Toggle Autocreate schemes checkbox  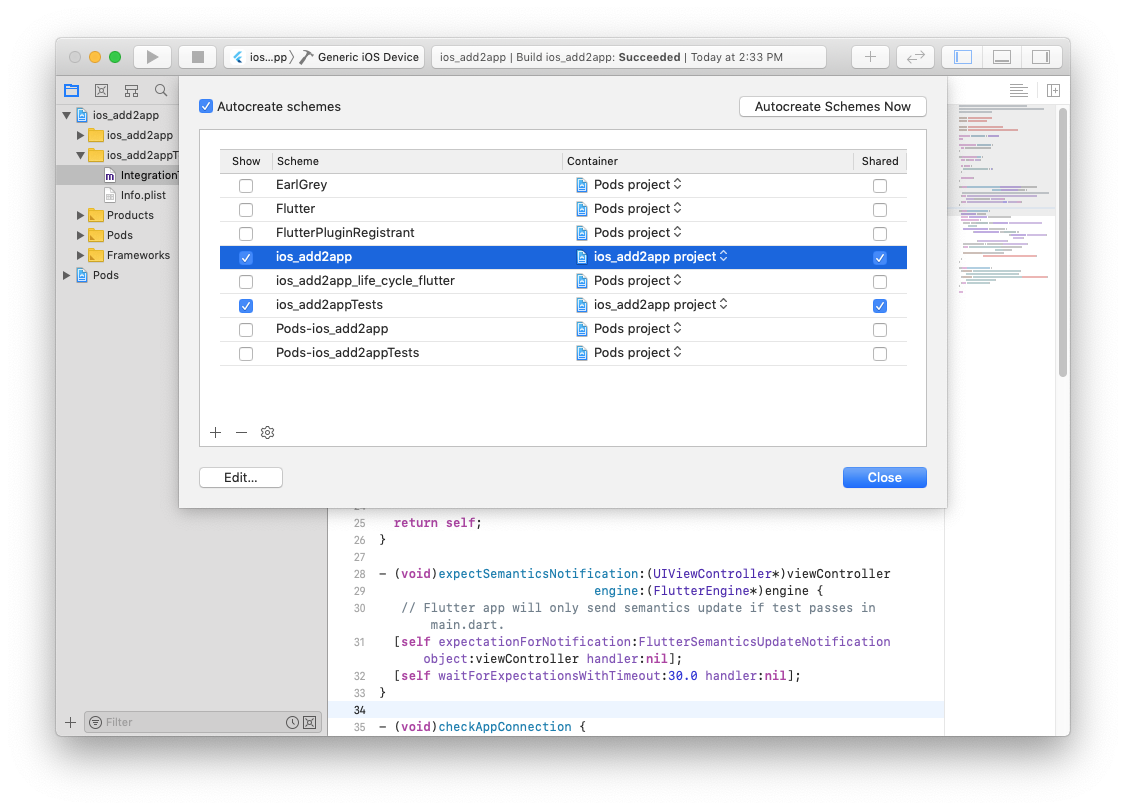206,106
